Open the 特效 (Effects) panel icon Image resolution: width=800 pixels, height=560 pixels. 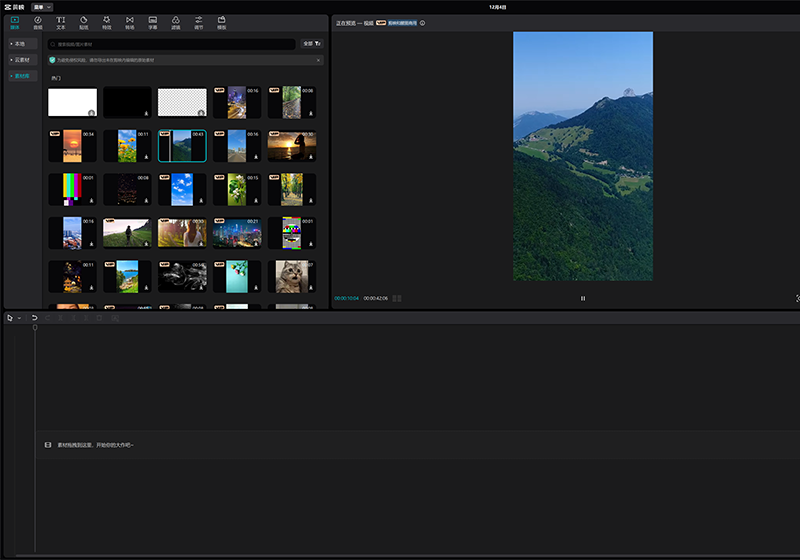pos(107,21)
